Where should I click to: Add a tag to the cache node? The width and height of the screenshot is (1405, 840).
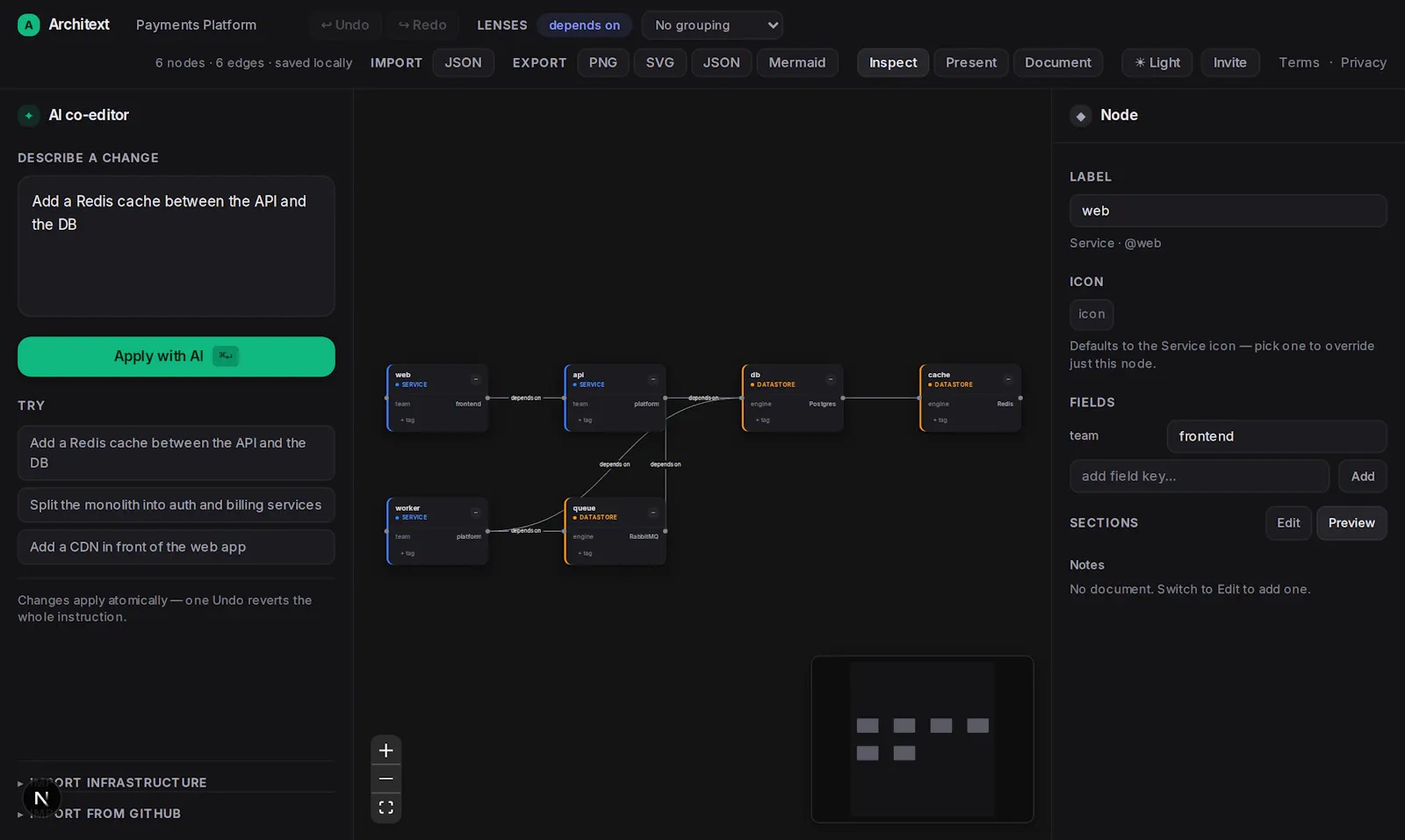coord(940,420)
